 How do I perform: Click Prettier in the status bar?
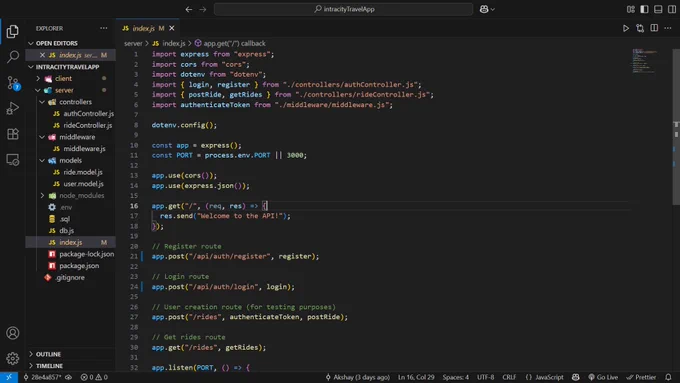(x=641, y=377)
